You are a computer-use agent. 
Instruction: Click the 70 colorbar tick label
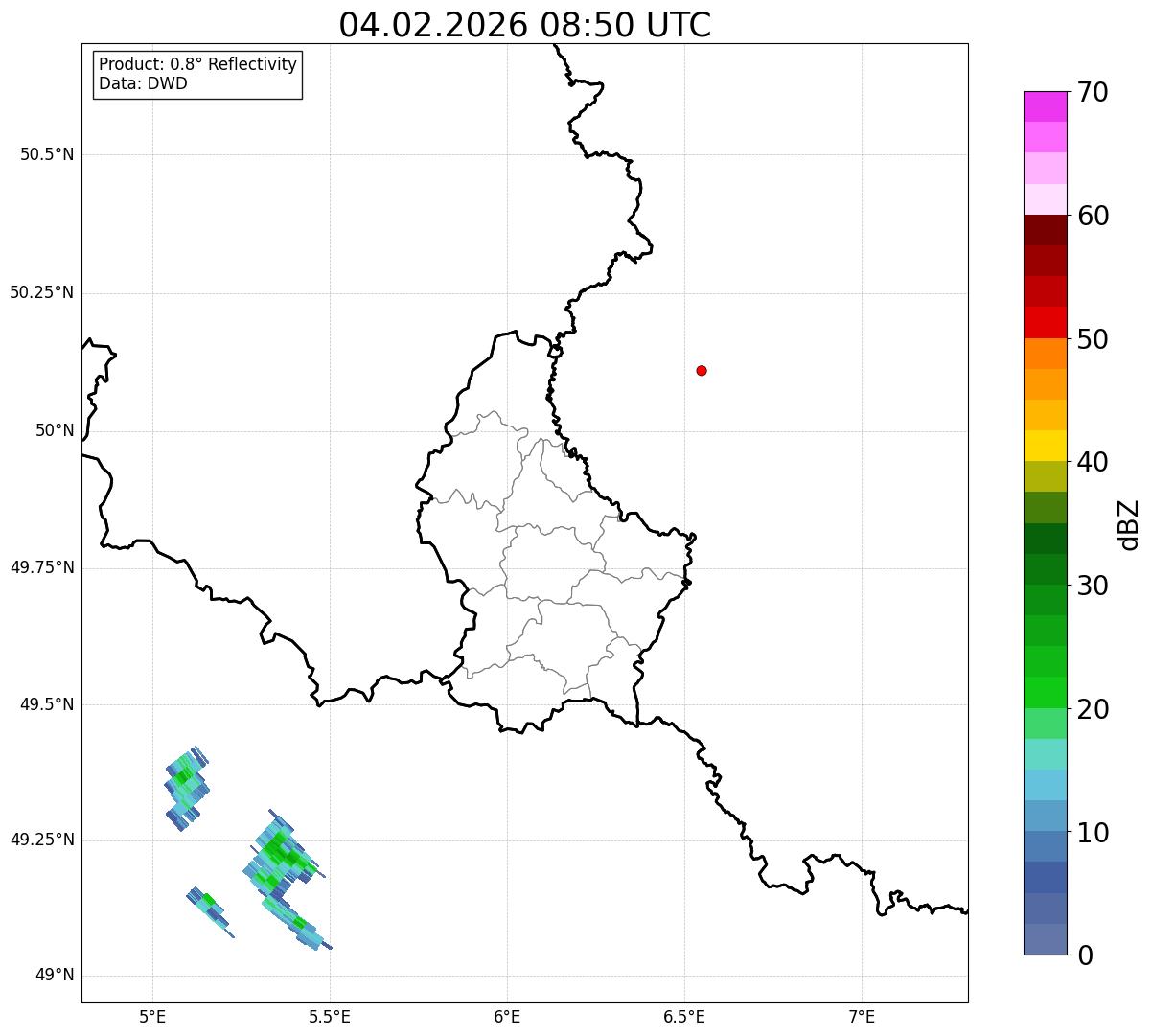click(x=1093, y=92)
